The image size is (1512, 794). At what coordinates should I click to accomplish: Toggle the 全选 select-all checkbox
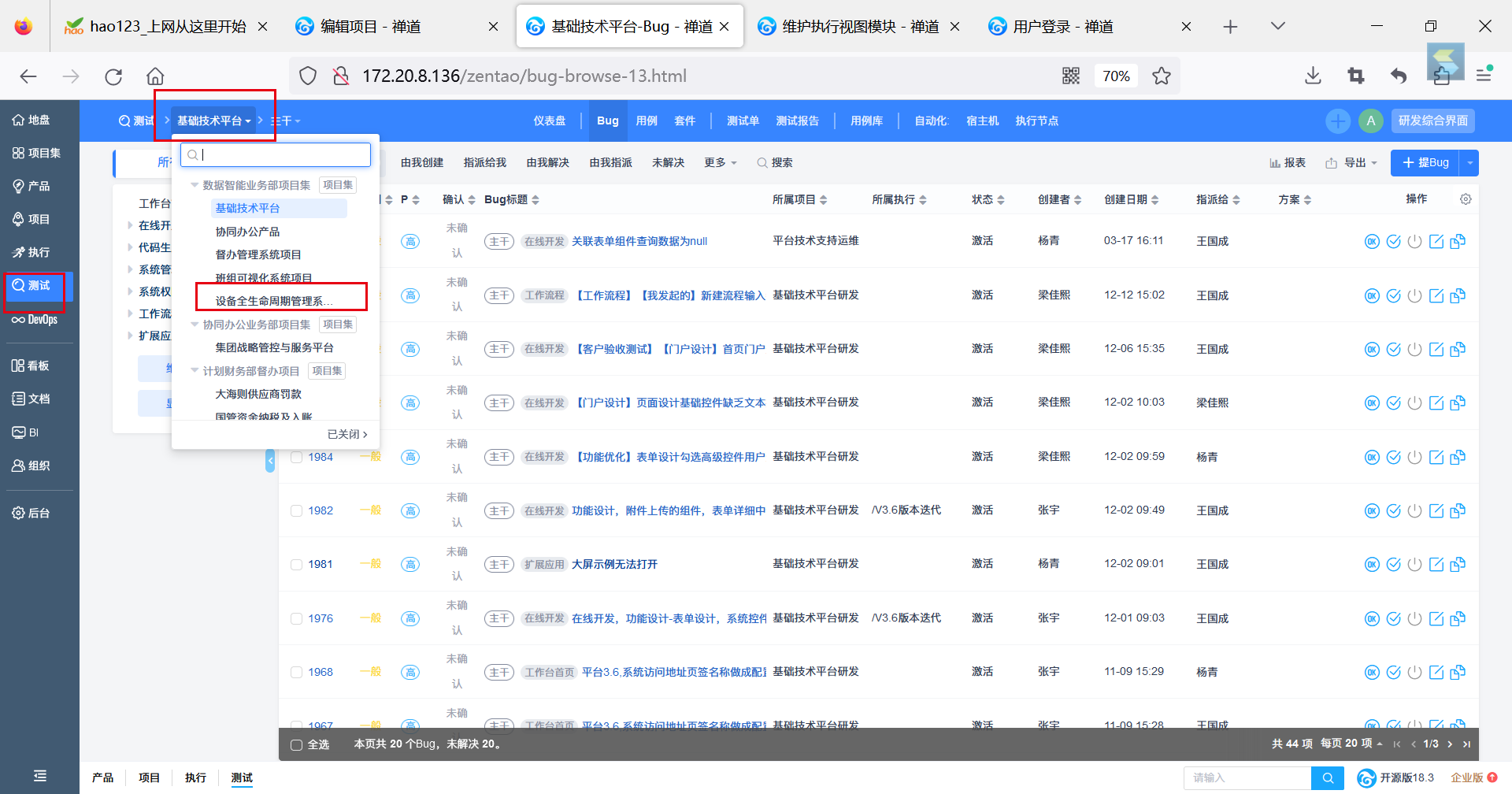[x=297, y=744]
